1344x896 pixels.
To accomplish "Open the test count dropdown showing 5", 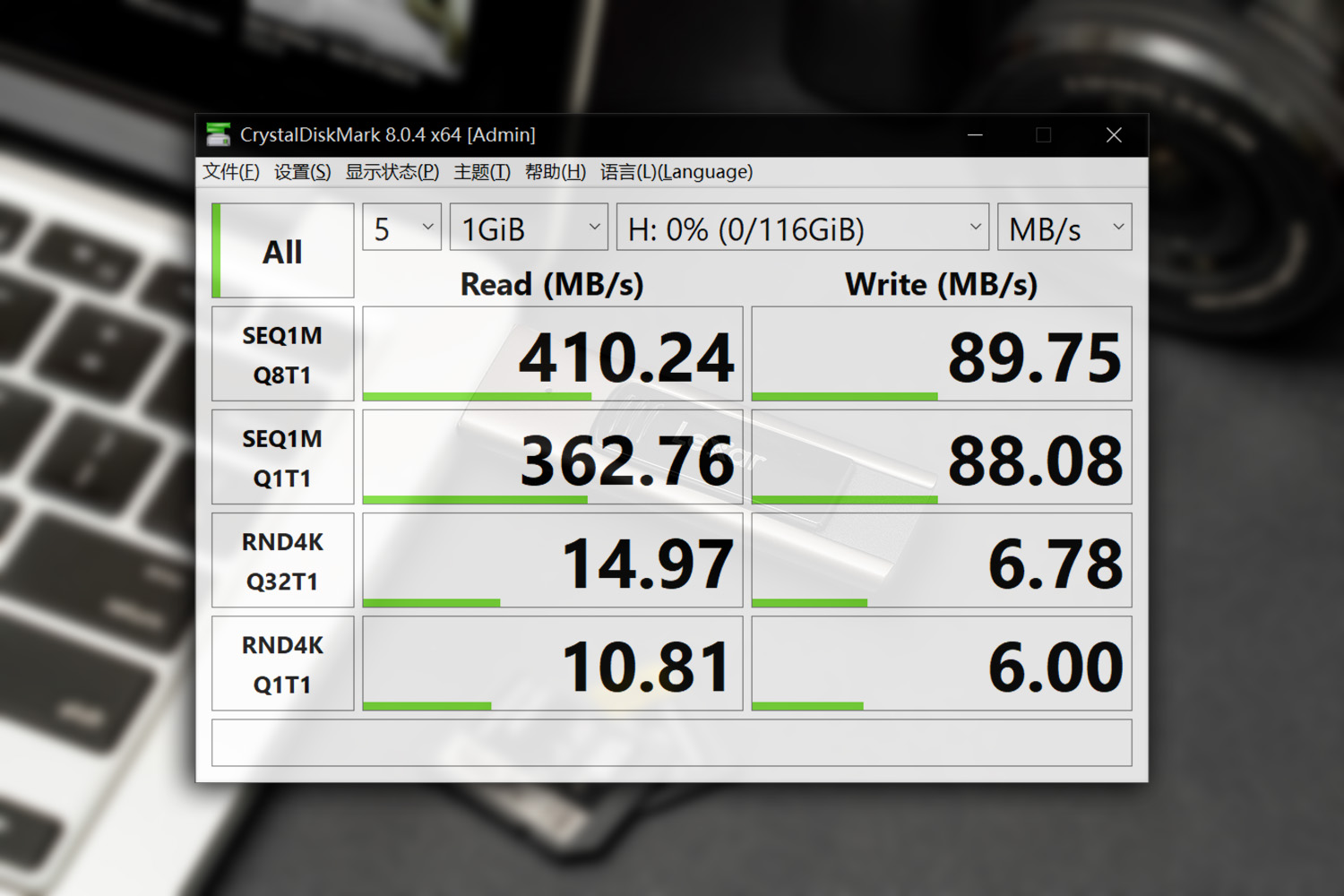I will (x=401, y=228).
